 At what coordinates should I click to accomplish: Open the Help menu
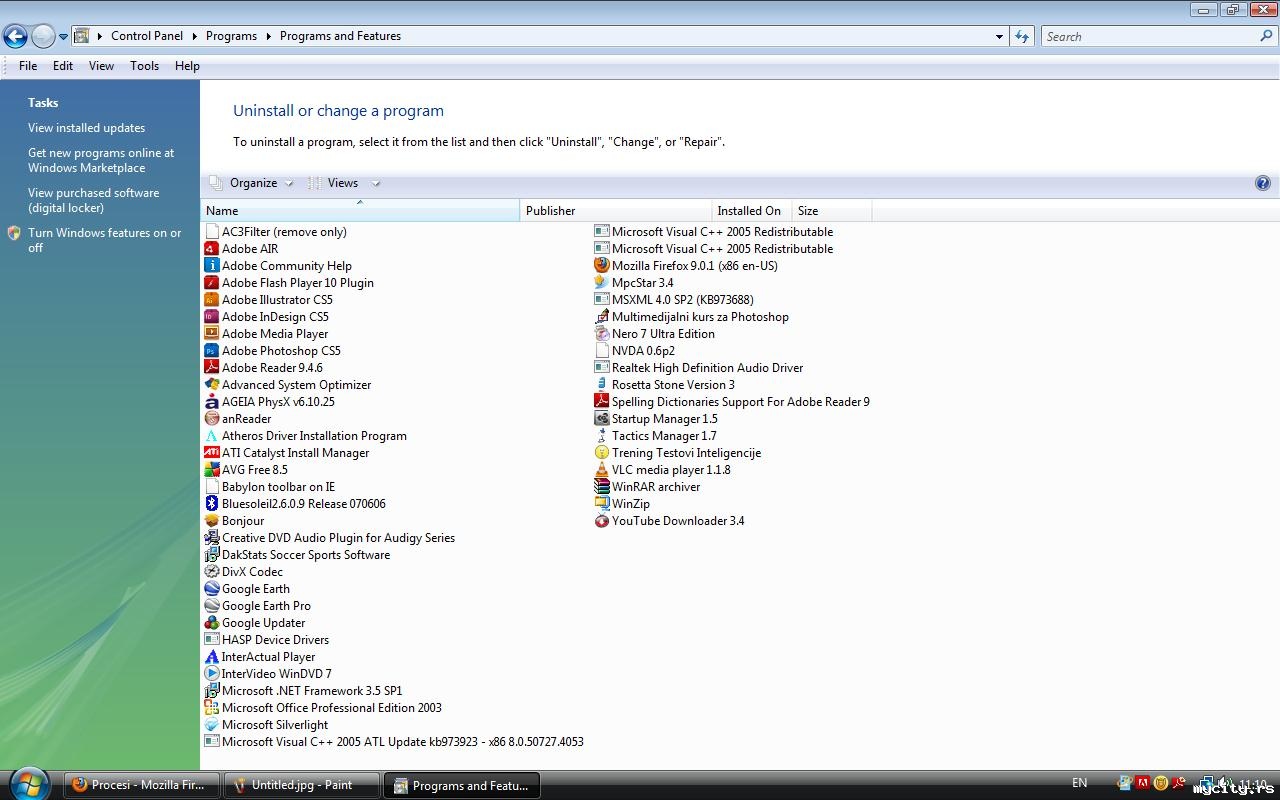point(187,66)
